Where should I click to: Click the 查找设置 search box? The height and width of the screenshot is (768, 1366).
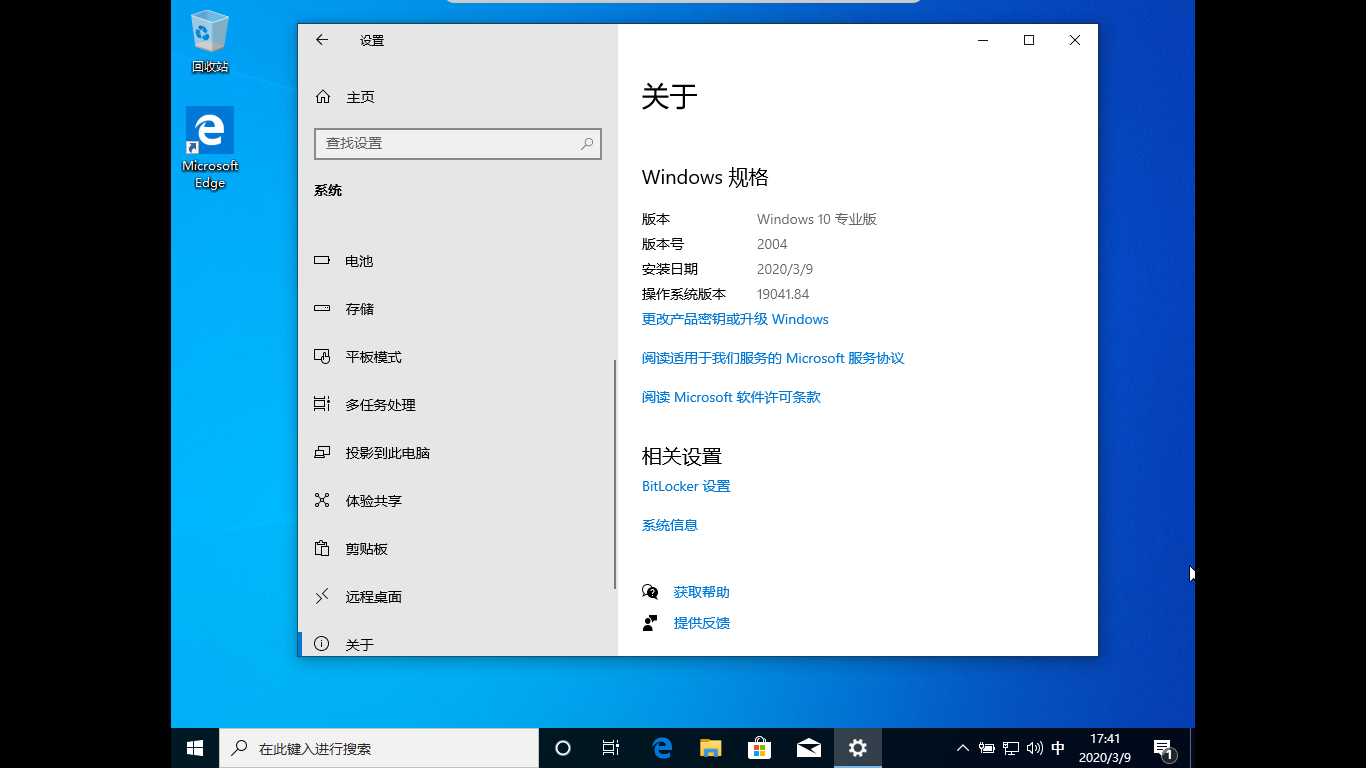[x=458, y=143]
